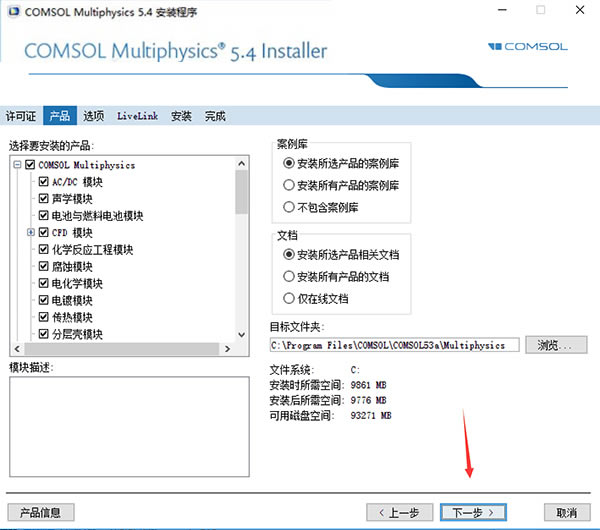This screenshot has height=530, width=600.
Task: Select 安装所选产品相关文档 radio option
Action: (x=289, y=254)
